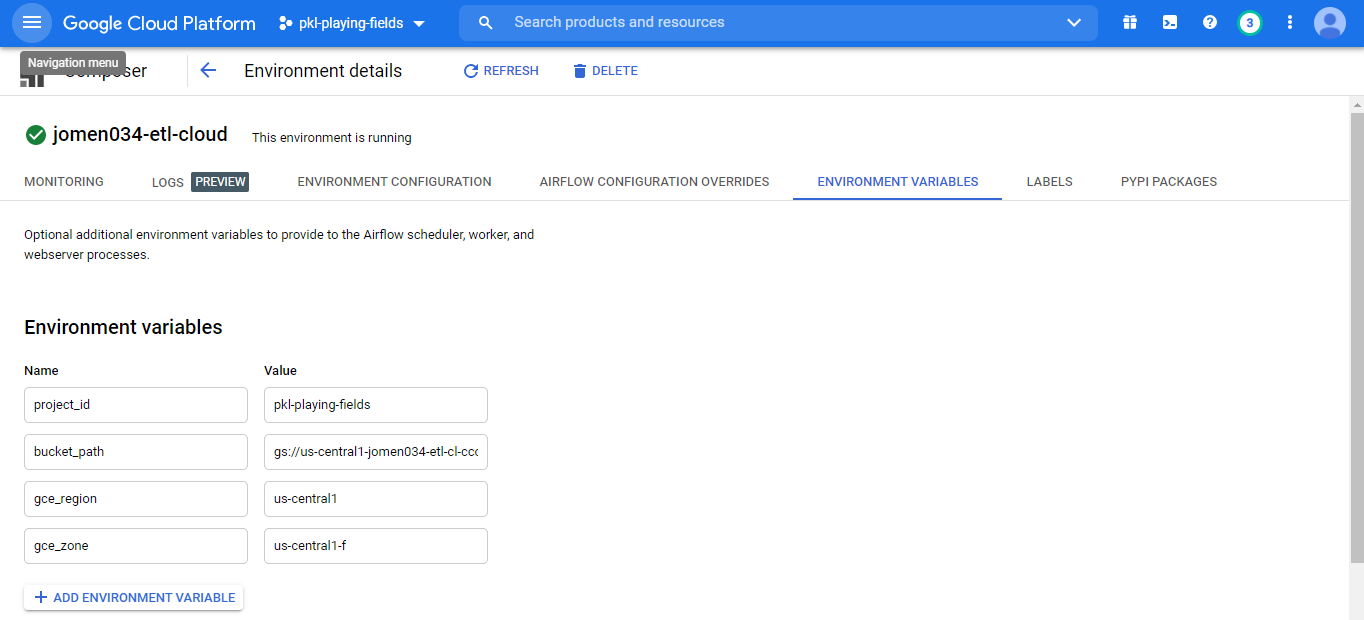Image resolution: width=1364 pixels, height=620 pixels.
Task: Switch to the Labels tab
Action: pos(1049,182)
